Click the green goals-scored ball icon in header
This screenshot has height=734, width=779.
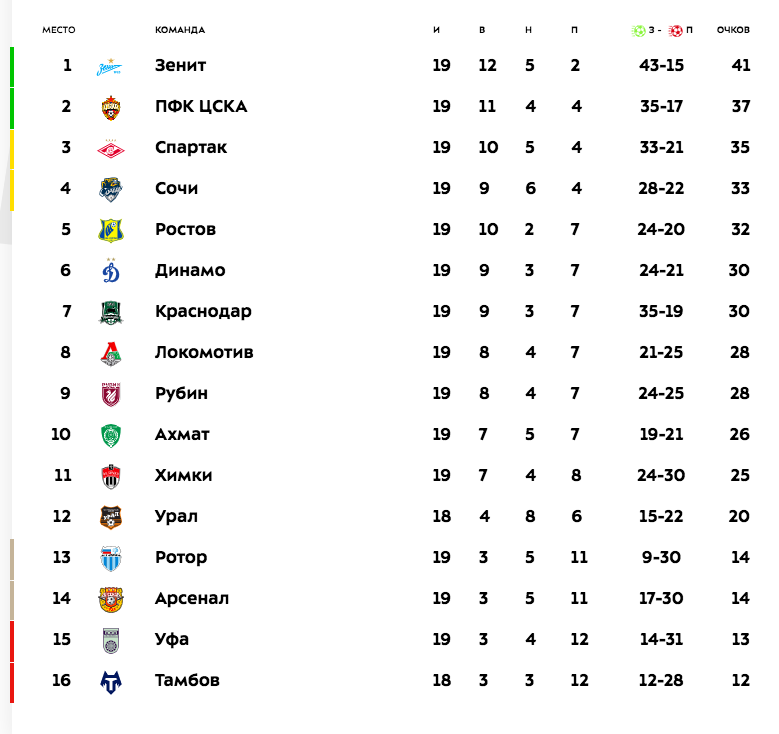click(638, 30)
